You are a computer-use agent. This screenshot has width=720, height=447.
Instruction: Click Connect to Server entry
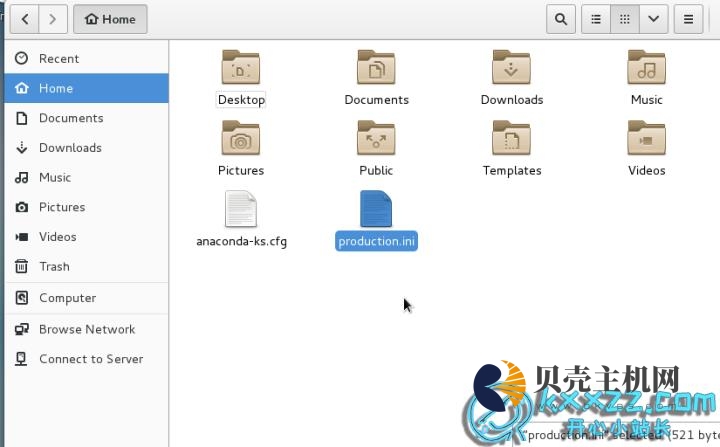click(x=90, y=359)
